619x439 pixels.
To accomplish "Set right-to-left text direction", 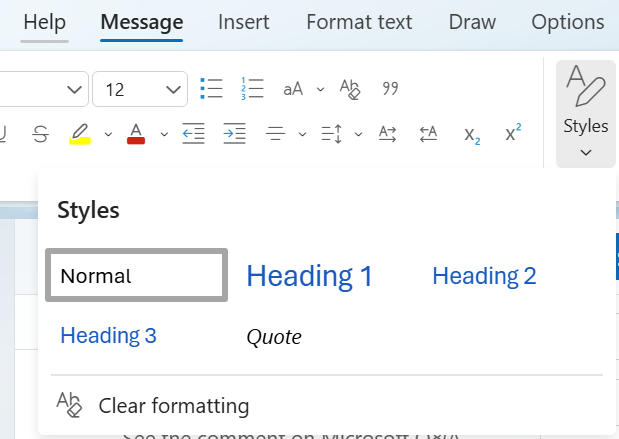I will pyautogui.click(x=428, y=134).
